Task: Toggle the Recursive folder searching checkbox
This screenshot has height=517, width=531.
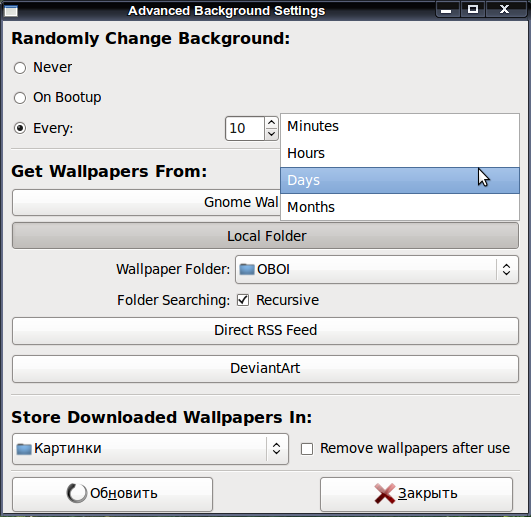Action: coord(243,300)
